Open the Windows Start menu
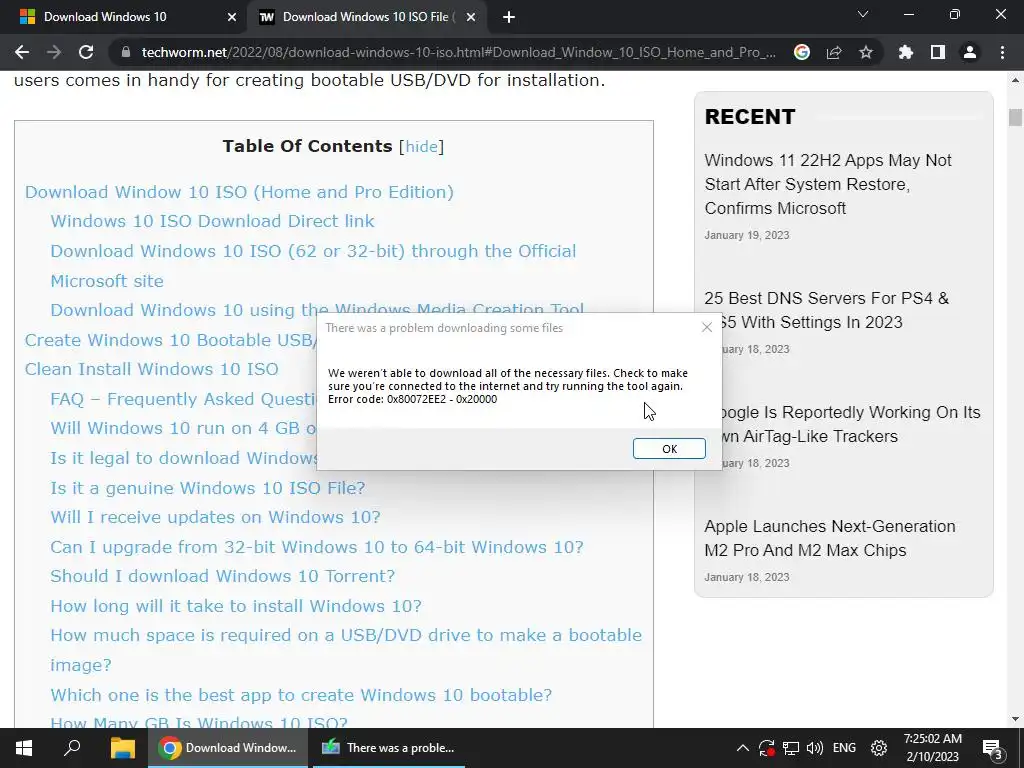Image resolution: width=1024 pixels, height=768 pixels. pos(24,748)
